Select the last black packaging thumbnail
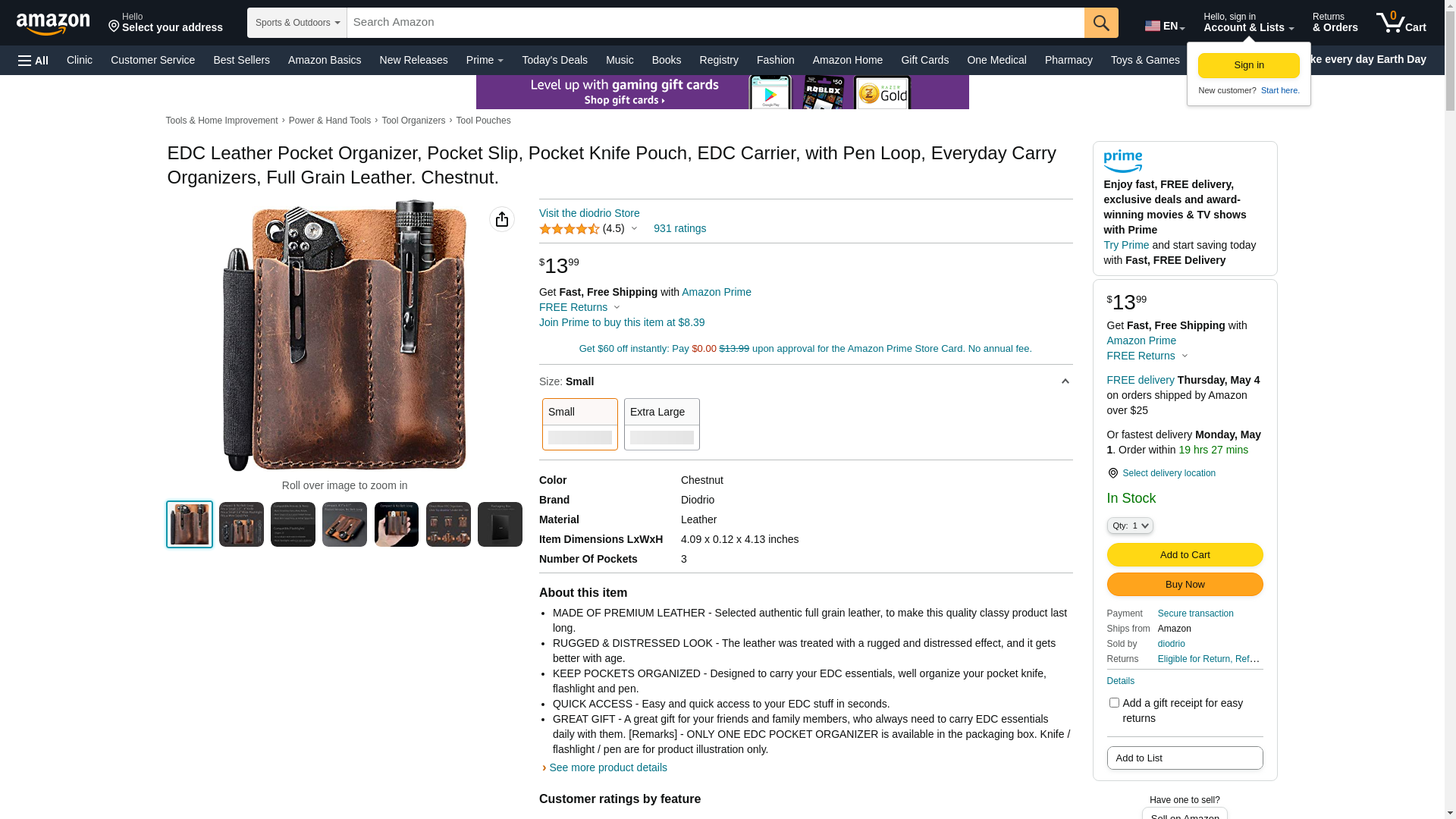This screenshot has width=1456, height=819. tap(500, 524)
